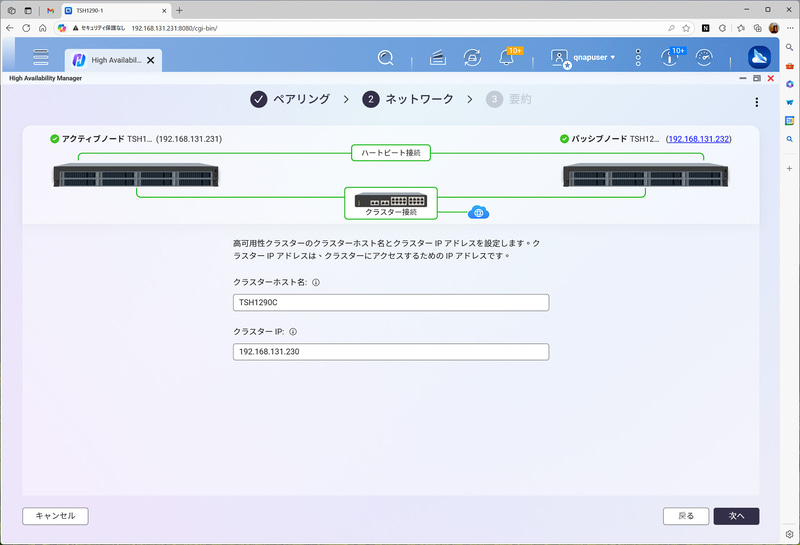Open a new browser tab

(x=179, y=10)
